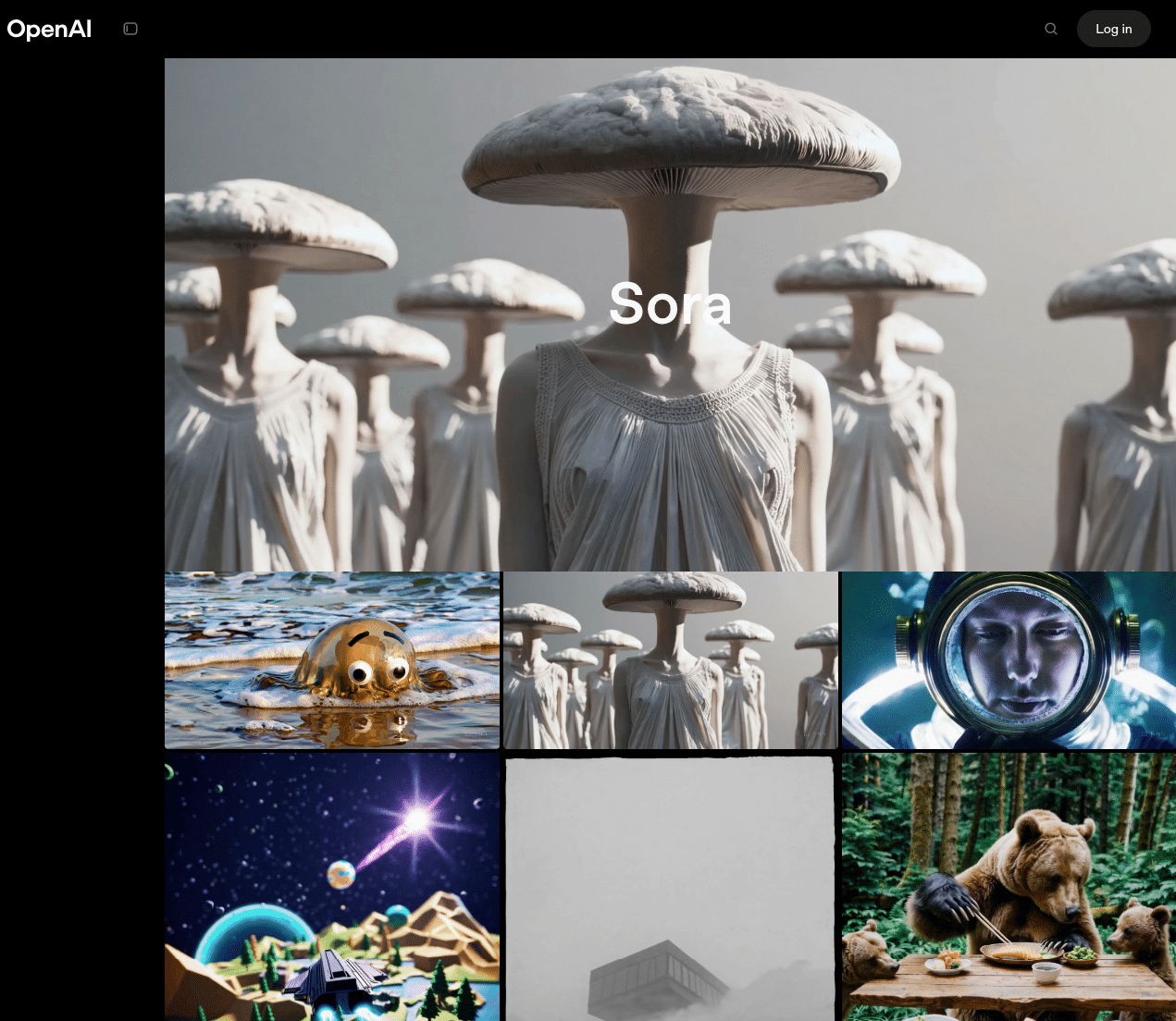
Task: Activate the search tool near the Log in button
Action: 1050,29
